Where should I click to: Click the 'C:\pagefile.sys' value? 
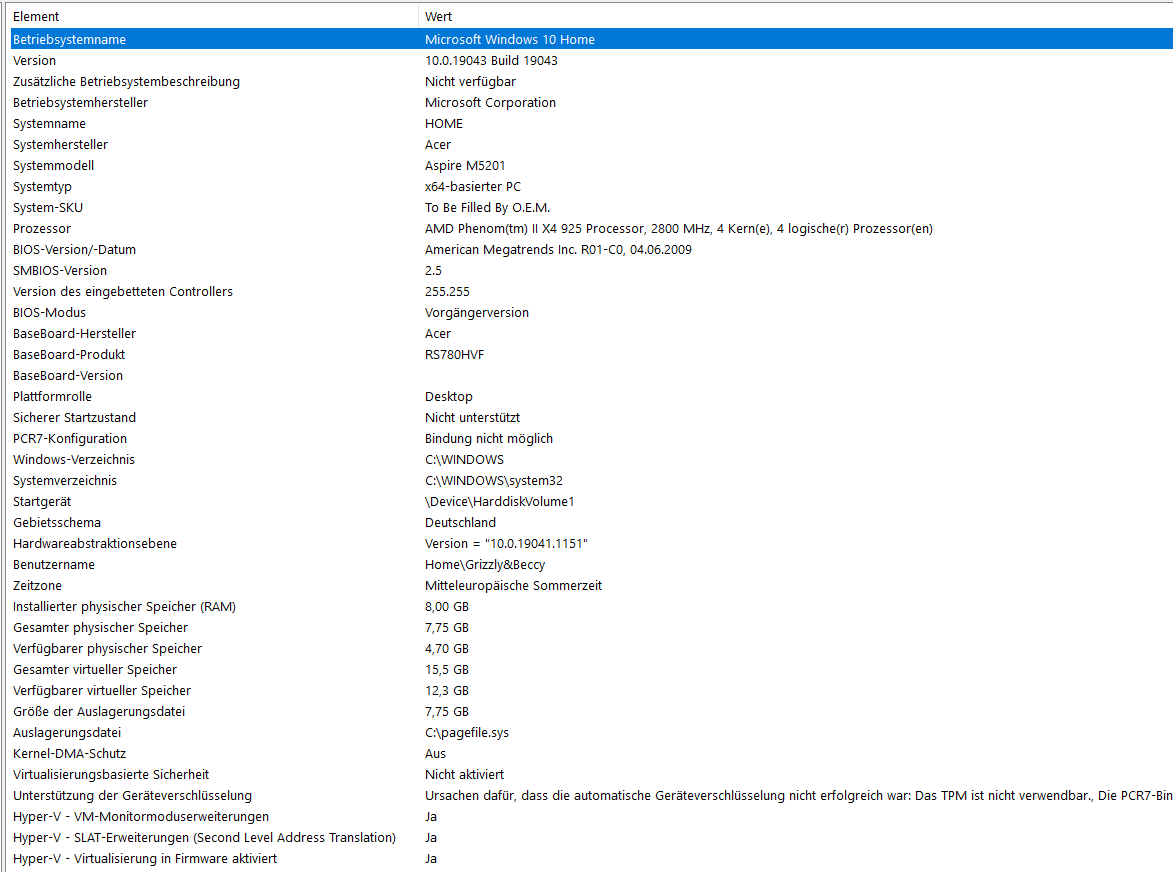467,733
